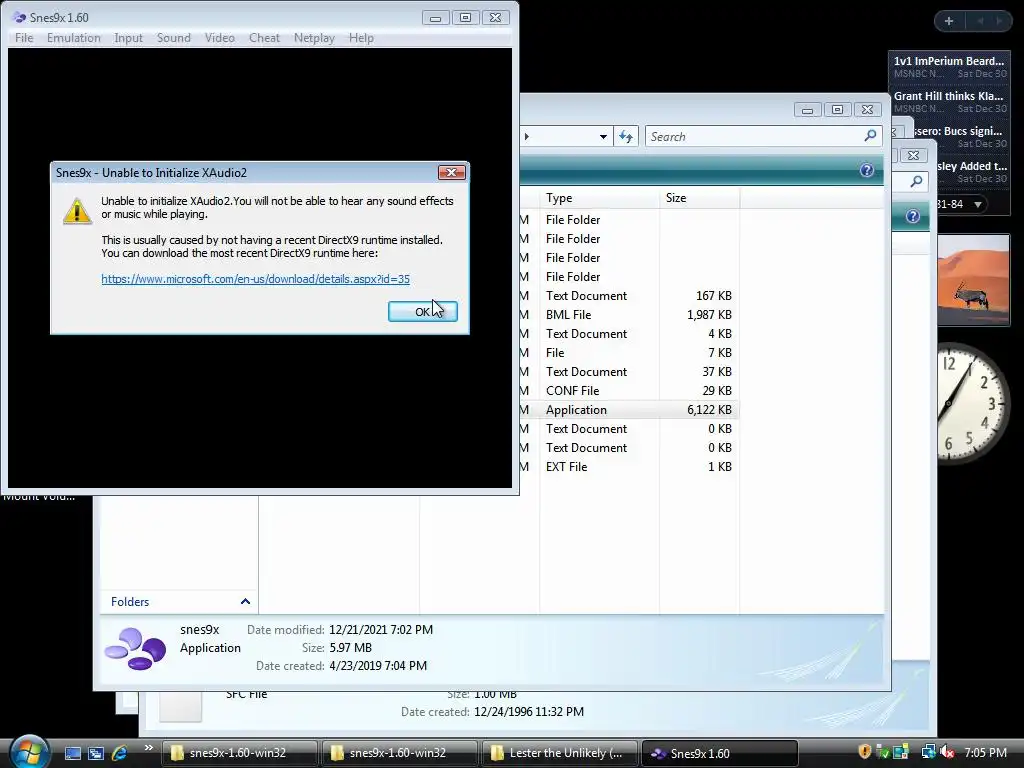Click the taskbar clock showing 7:05 PM
Image resolution: width=1024 pixels, height=768 pixels.
coord(985,752)
